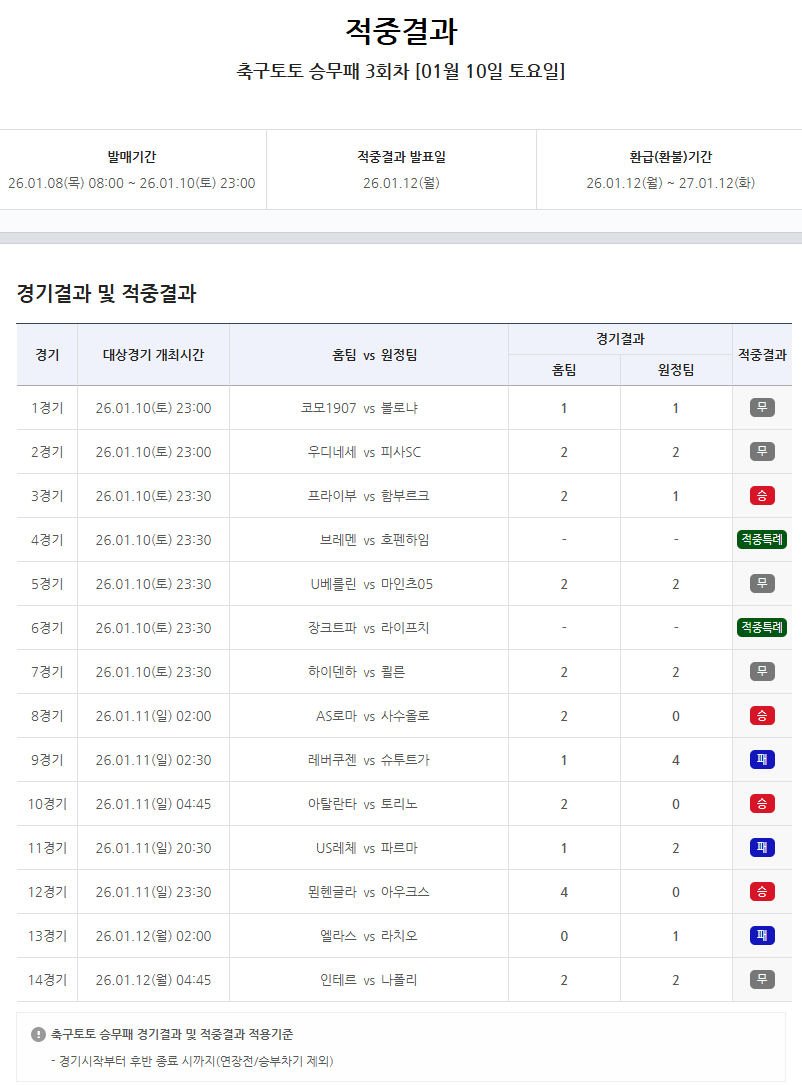This screenshot has width=802, height=1085.
Task: Click the 패 badge for US레체 vs 파르마
Action: tap(763, 847)
